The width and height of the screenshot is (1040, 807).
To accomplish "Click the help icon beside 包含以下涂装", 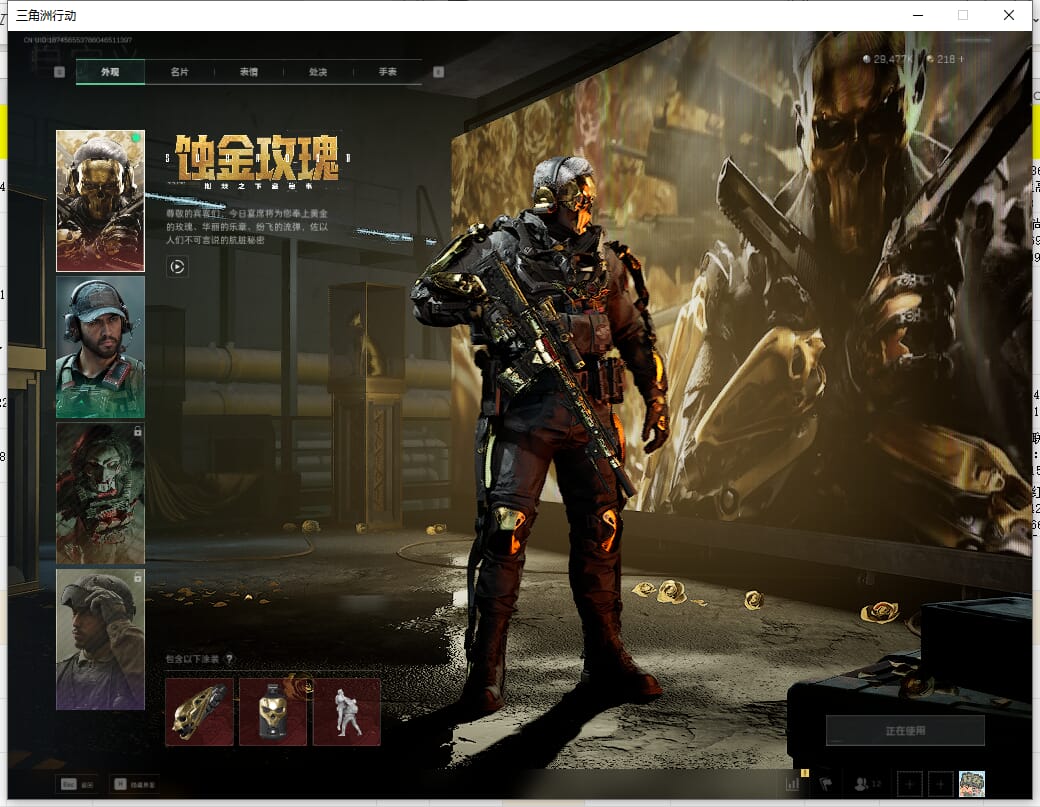I will pos(229,659).
